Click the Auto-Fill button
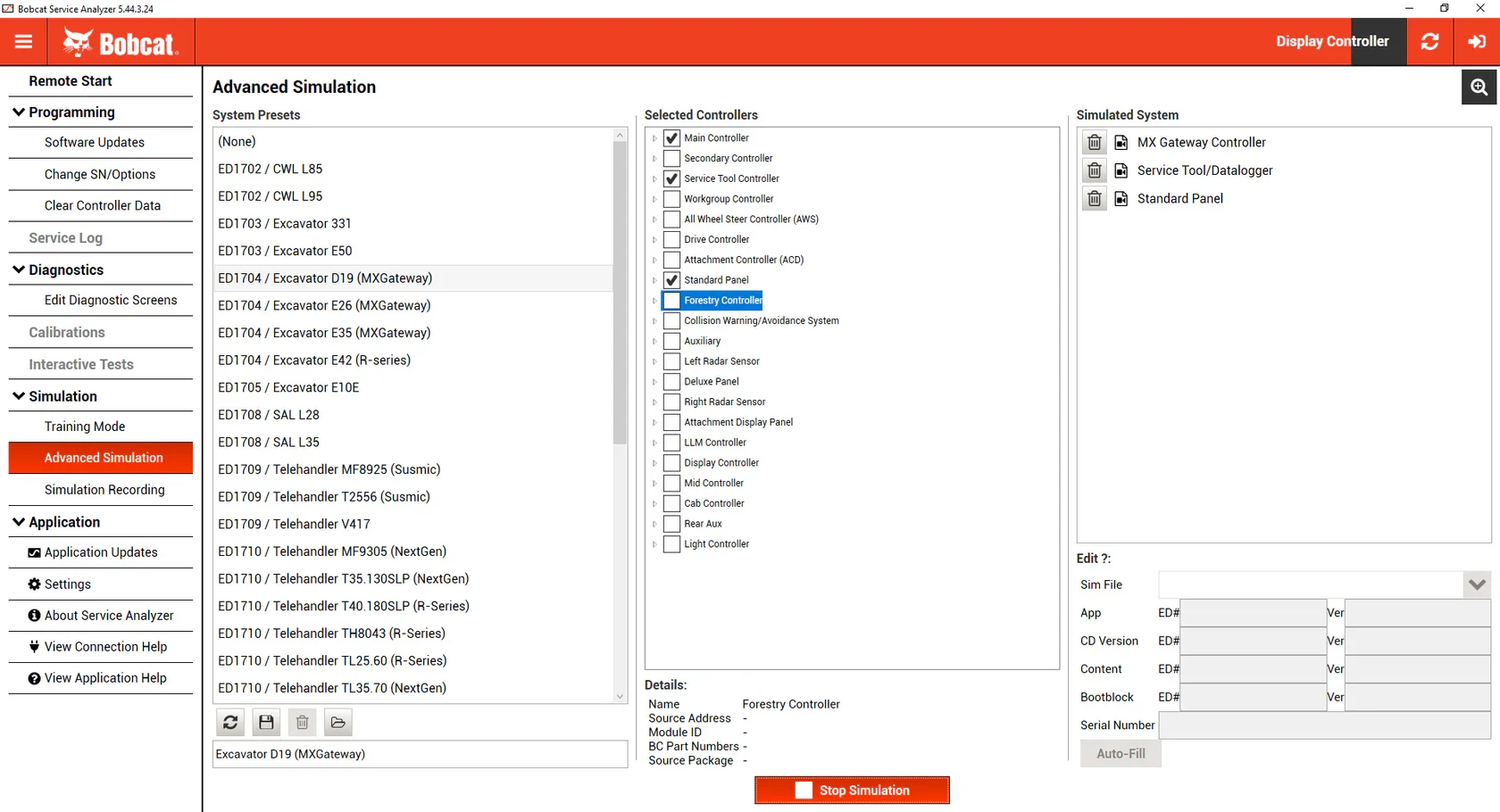The width and height of the screenshot is (1500, 812). click(x=1121, y=754)
